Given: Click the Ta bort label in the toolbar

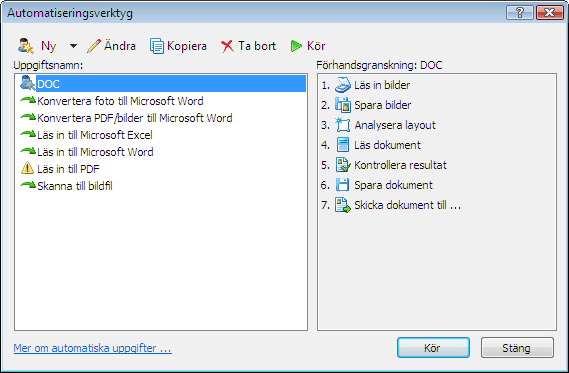Looking at the screenshot, I should pos(257,46).
